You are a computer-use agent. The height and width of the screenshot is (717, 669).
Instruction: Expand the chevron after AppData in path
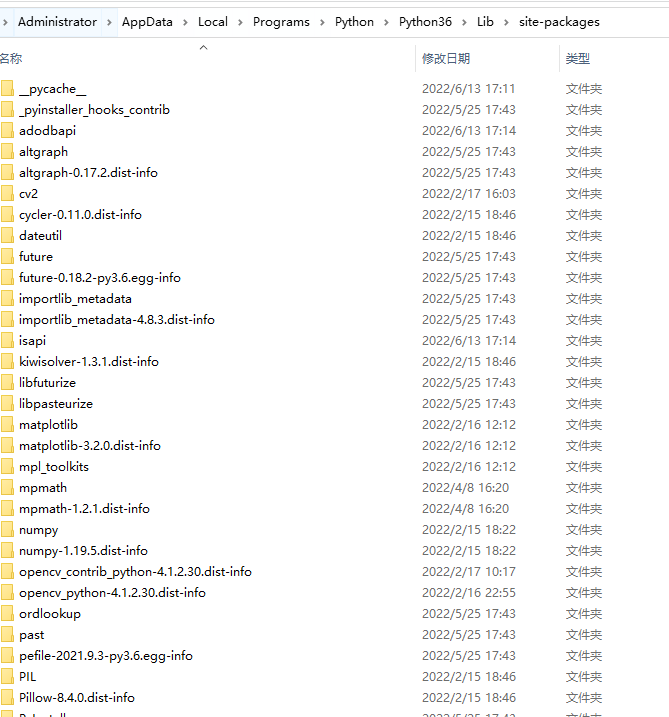(185, 22)
